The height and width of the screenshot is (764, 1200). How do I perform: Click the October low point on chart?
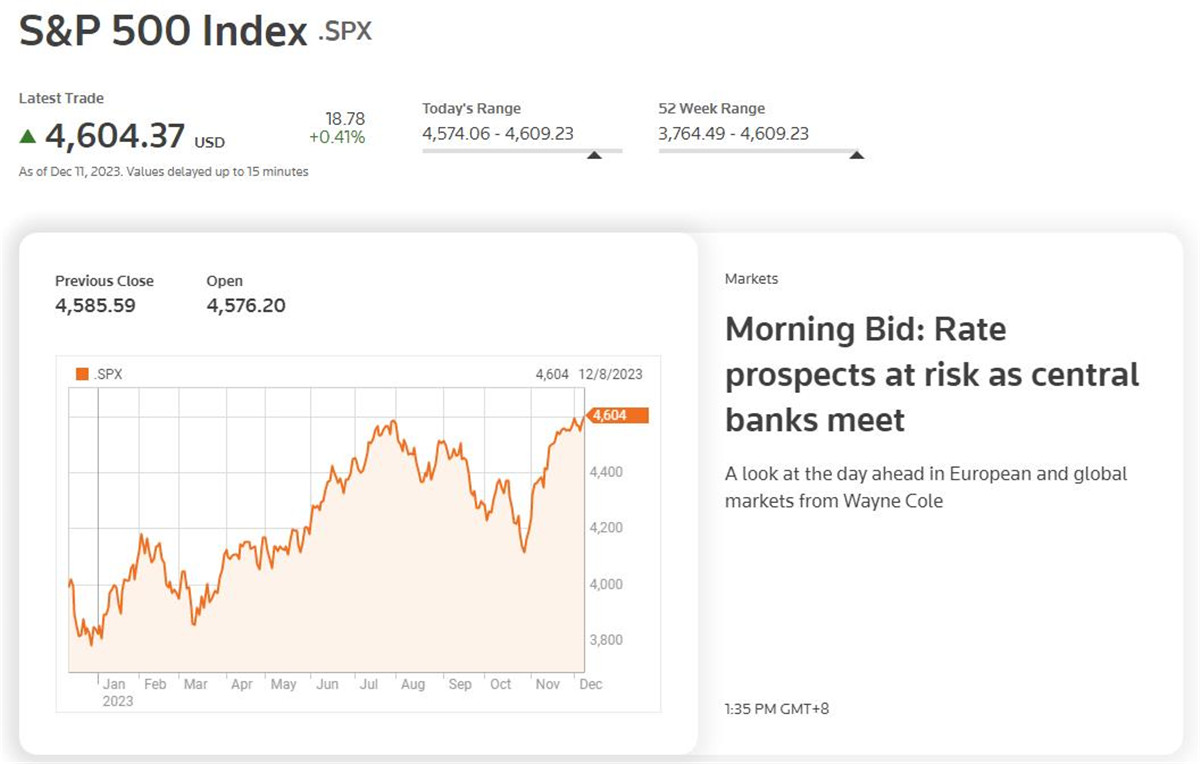click(523, 551)
